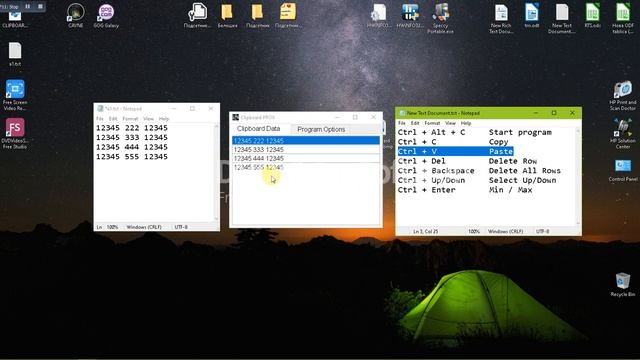Click 'Windows (CRLF)' in a1.txt status bar
The height and width of the screenshot is (360, 640).
144,227
